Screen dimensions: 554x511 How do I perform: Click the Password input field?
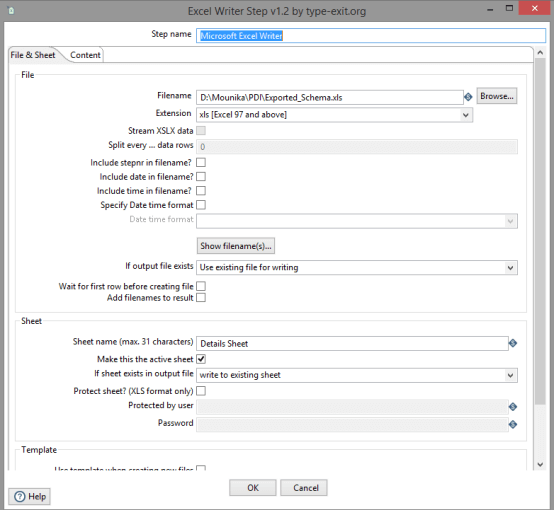(352, 424)
